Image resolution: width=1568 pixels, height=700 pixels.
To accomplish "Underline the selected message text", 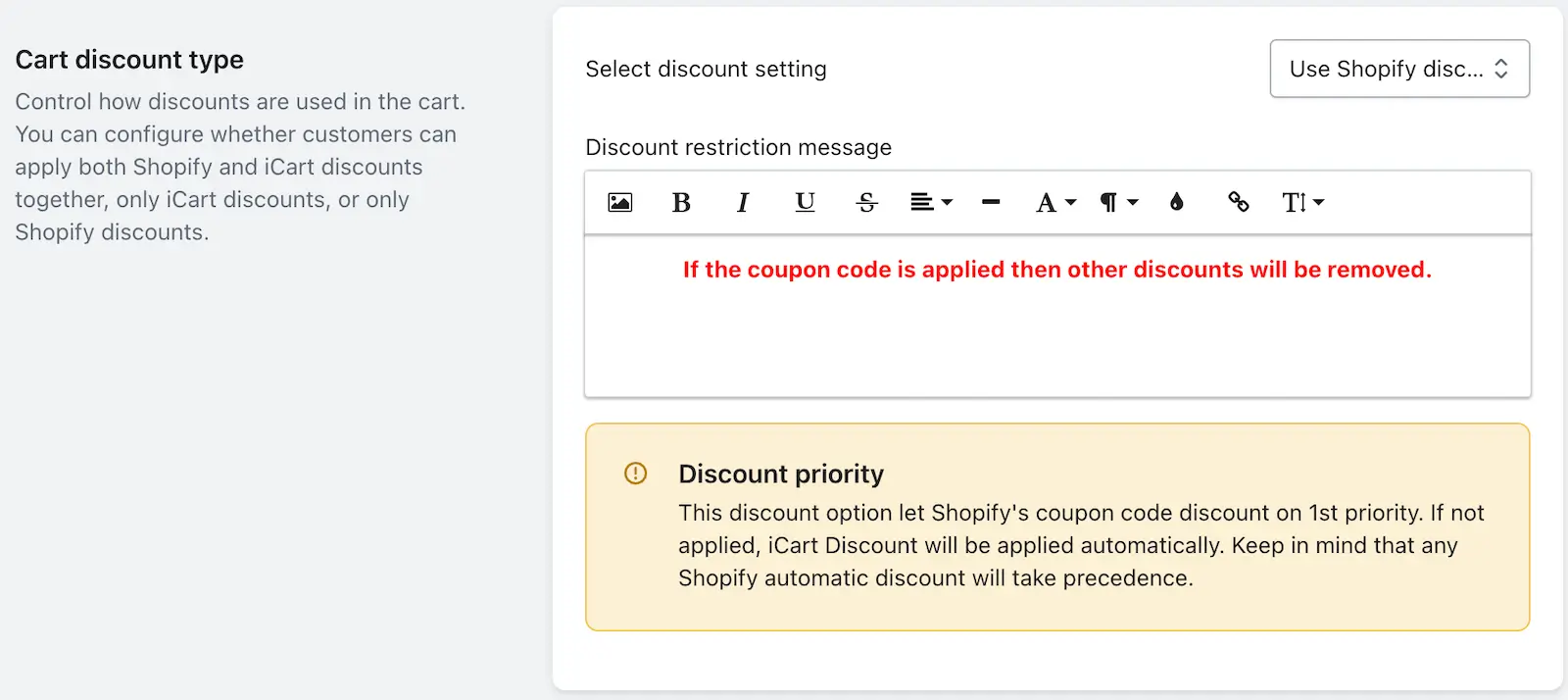I will coord(805,203).
